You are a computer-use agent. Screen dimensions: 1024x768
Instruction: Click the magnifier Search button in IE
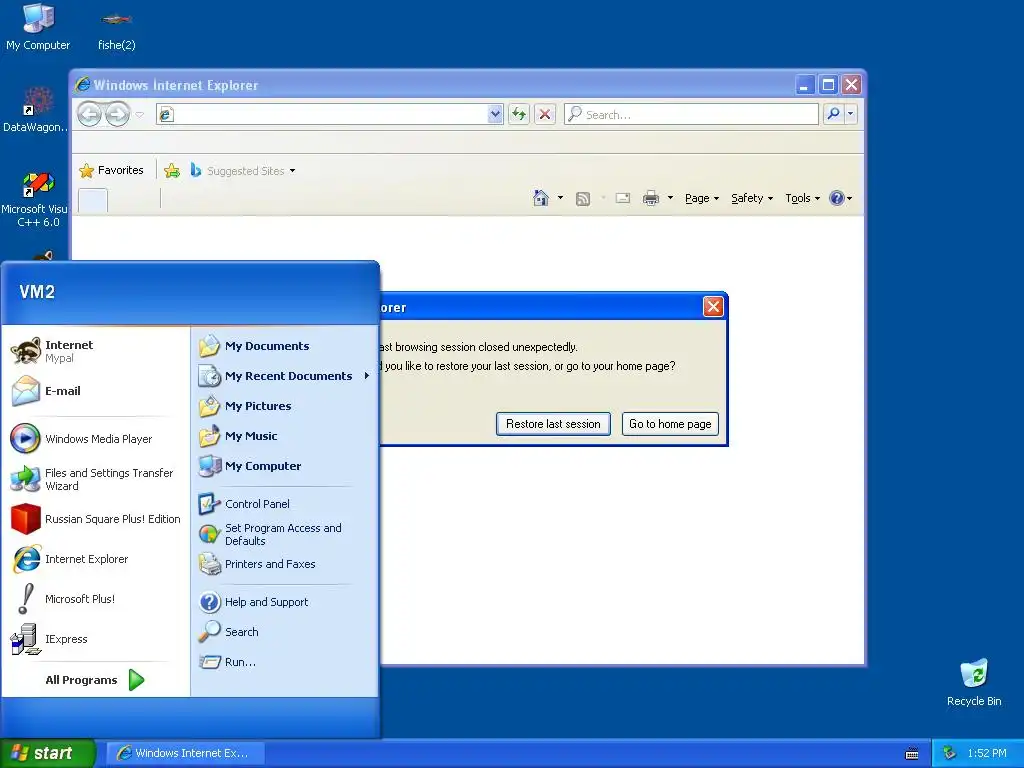[833, 114]
